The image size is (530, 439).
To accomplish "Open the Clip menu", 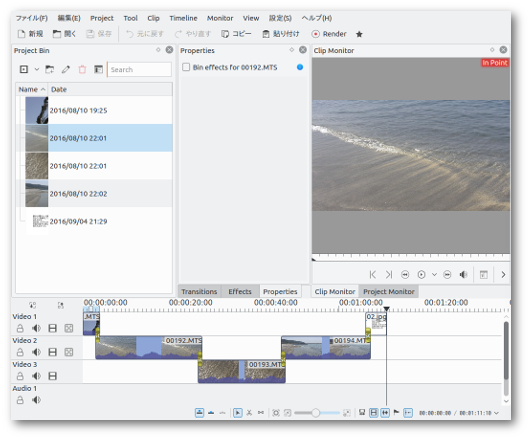I will (153, 18).
